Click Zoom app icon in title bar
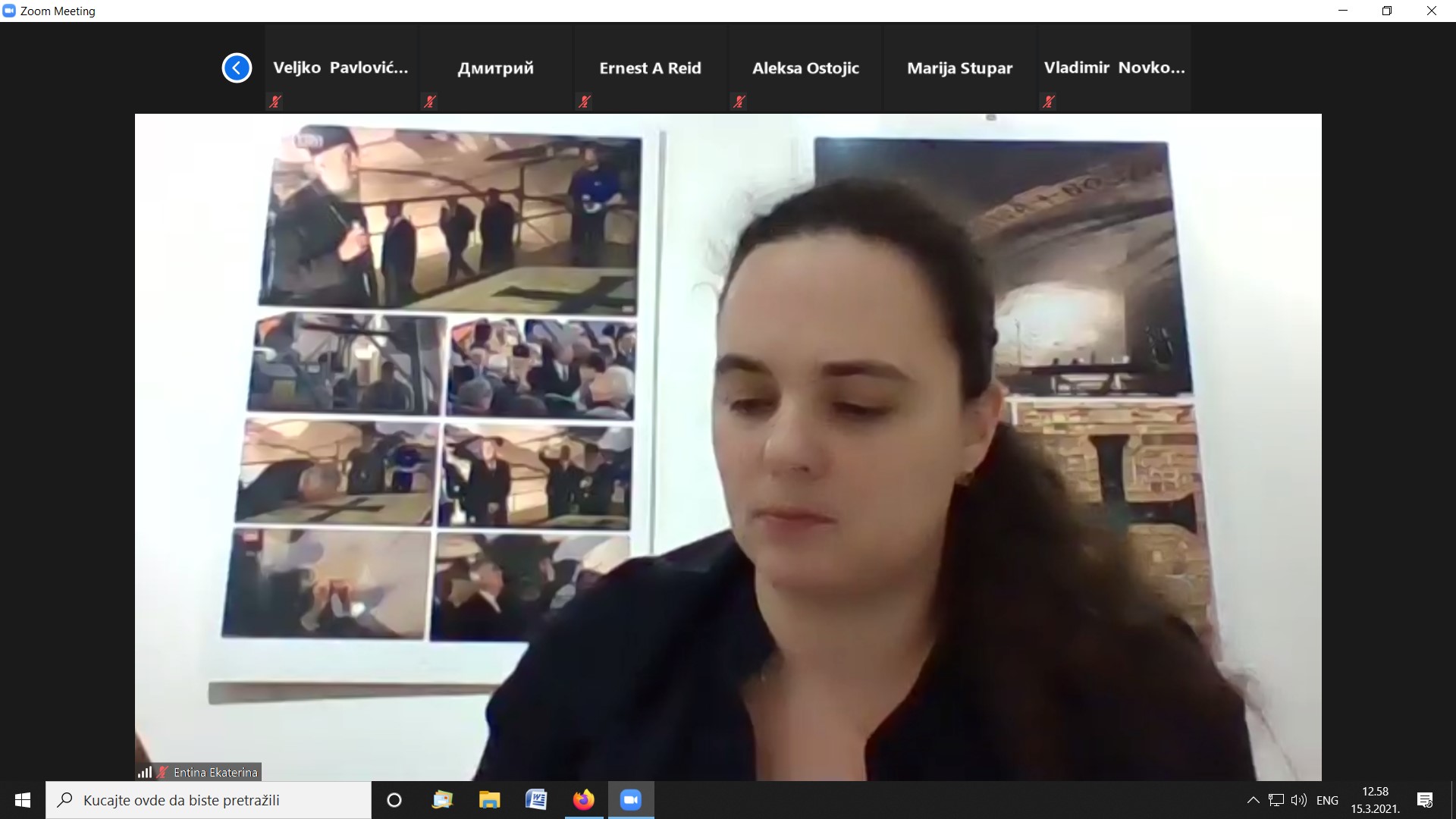1456x819 pixels. (9, 11)
